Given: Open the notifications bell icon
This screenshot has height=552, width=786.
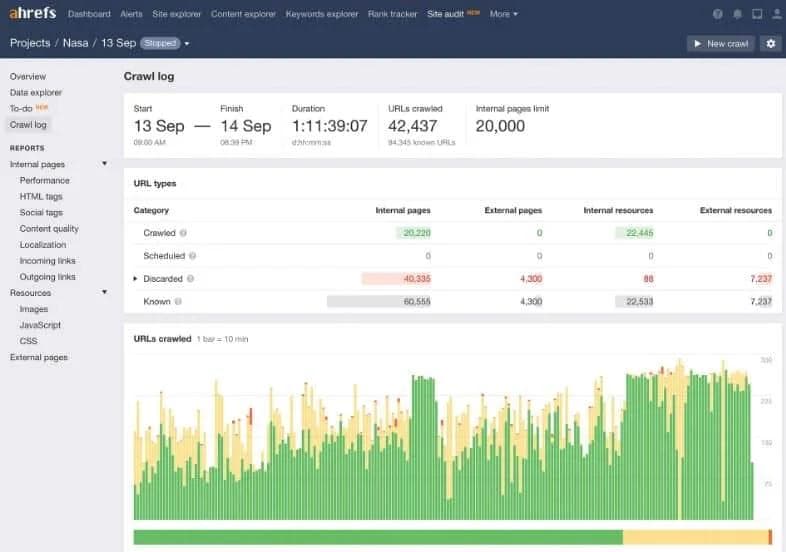Looking at the screenshot, I should point(737,14).
